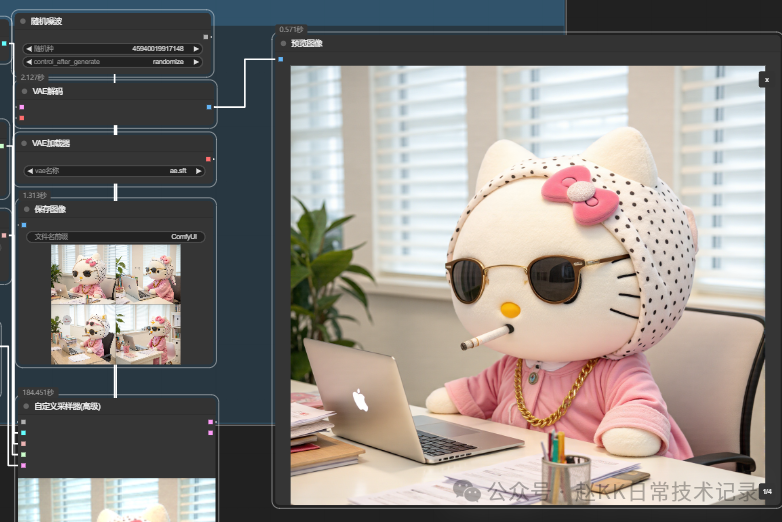Collapse the 预览图像 node using its title dot

(283, 43)
